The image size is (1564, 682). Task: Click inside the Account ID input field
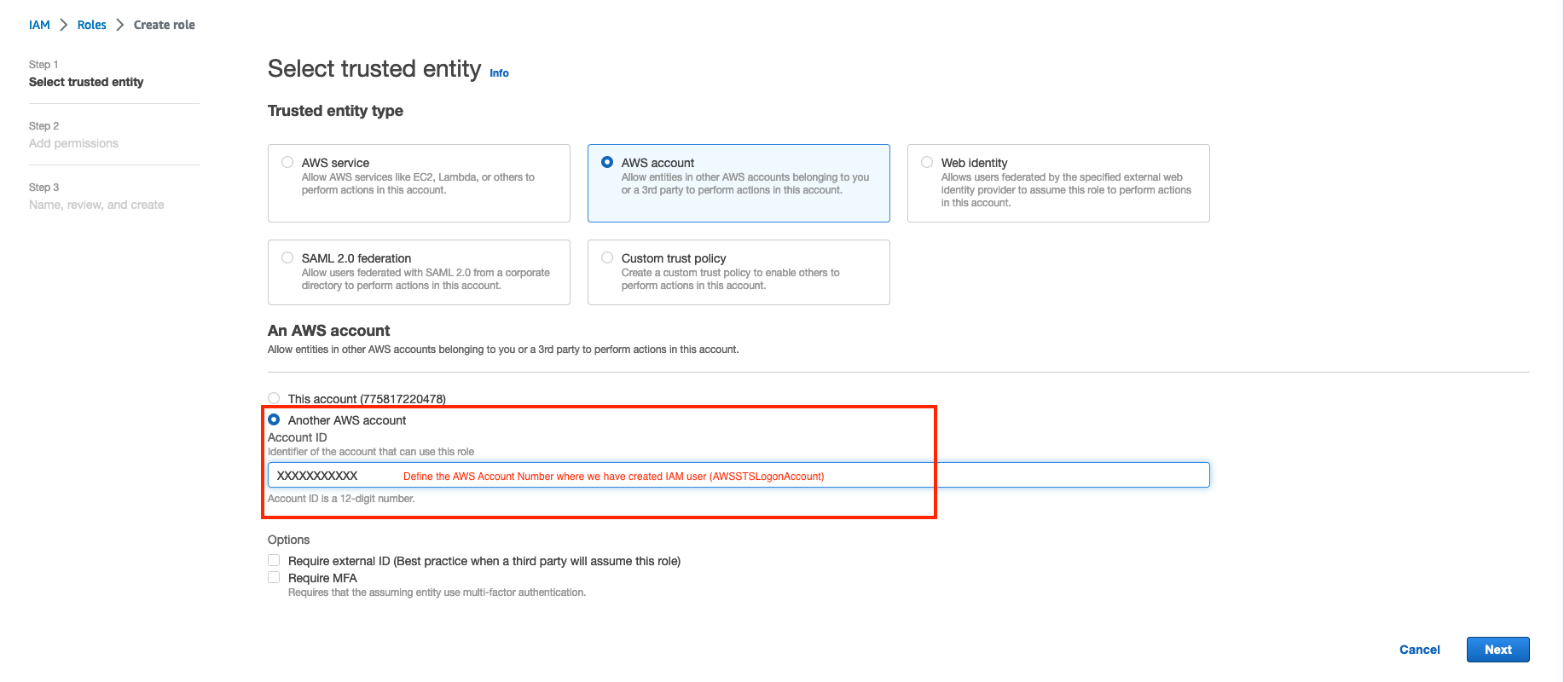(600, 474)
